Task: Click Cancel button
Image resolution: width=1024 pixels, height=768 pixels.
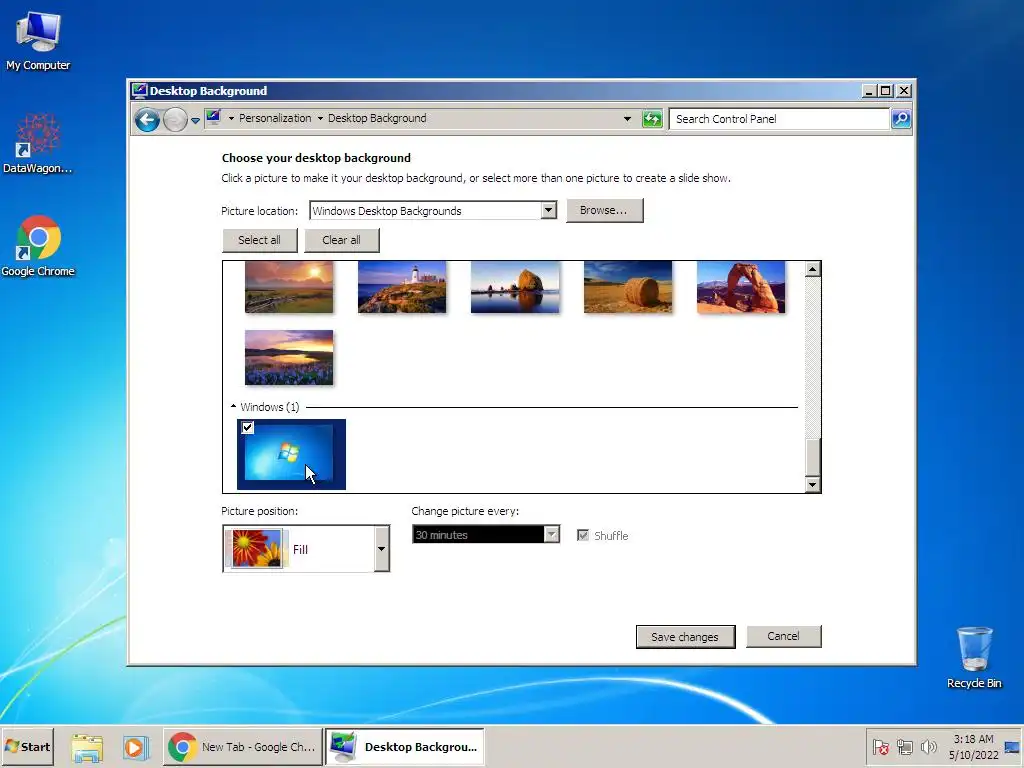Action: [x=783, y=636]
